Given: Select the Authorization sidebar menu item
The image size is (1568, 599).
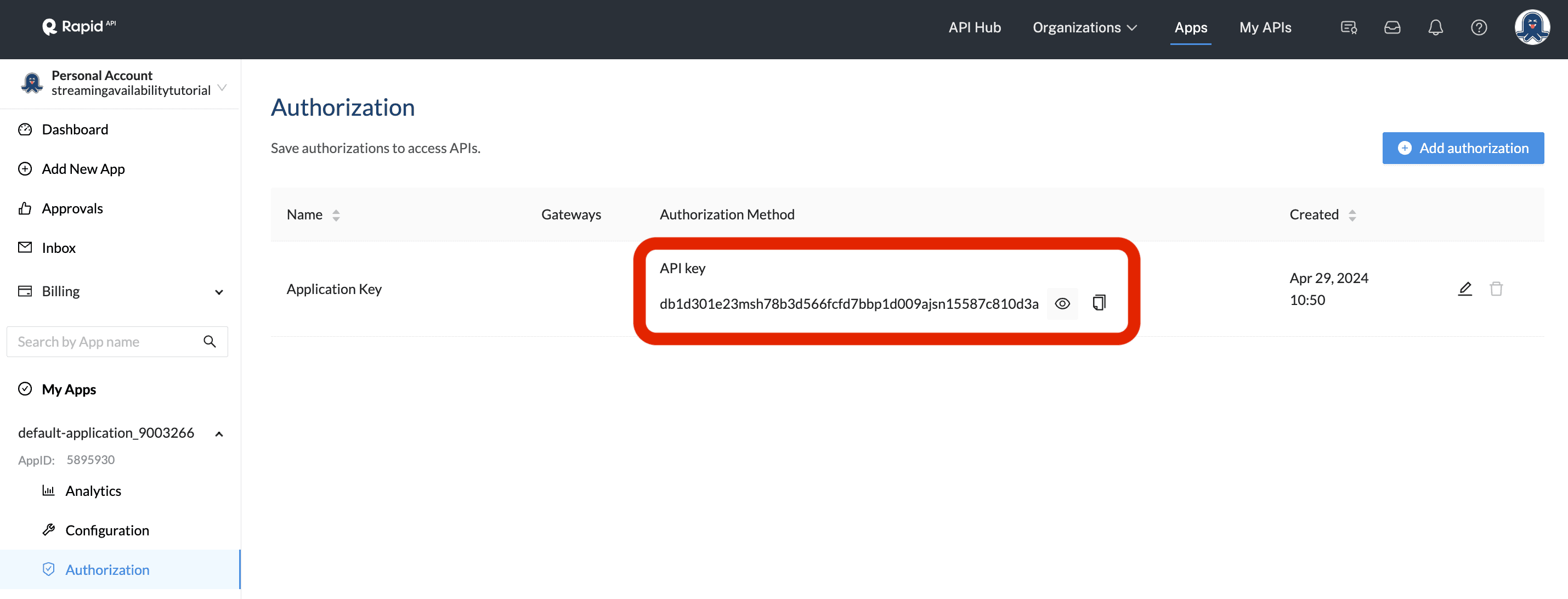Looking at the screenshot, I should click(107, 569).
